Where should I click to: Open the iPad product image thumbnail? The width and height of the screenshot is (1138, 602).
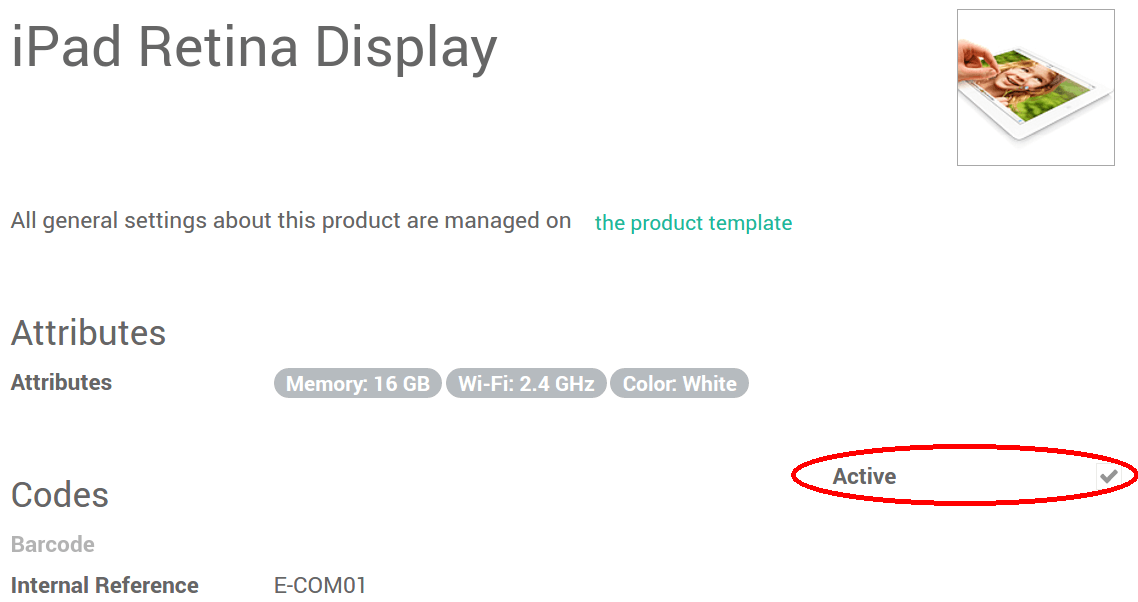(1035, 88)
